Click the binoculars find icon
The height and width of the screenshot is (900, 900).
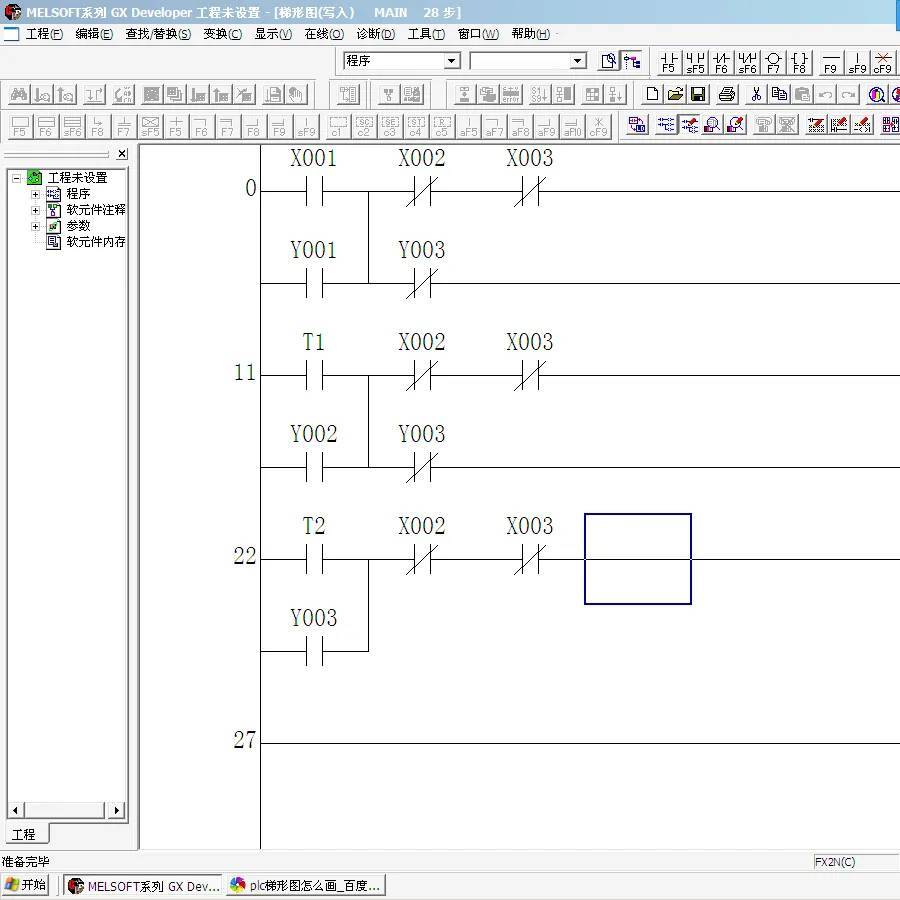19,94
